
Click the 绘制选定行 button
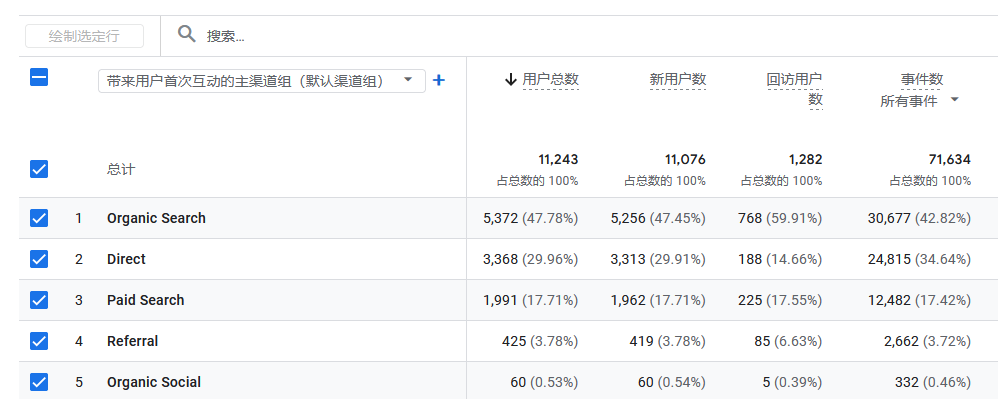click(x=84, y=36)
